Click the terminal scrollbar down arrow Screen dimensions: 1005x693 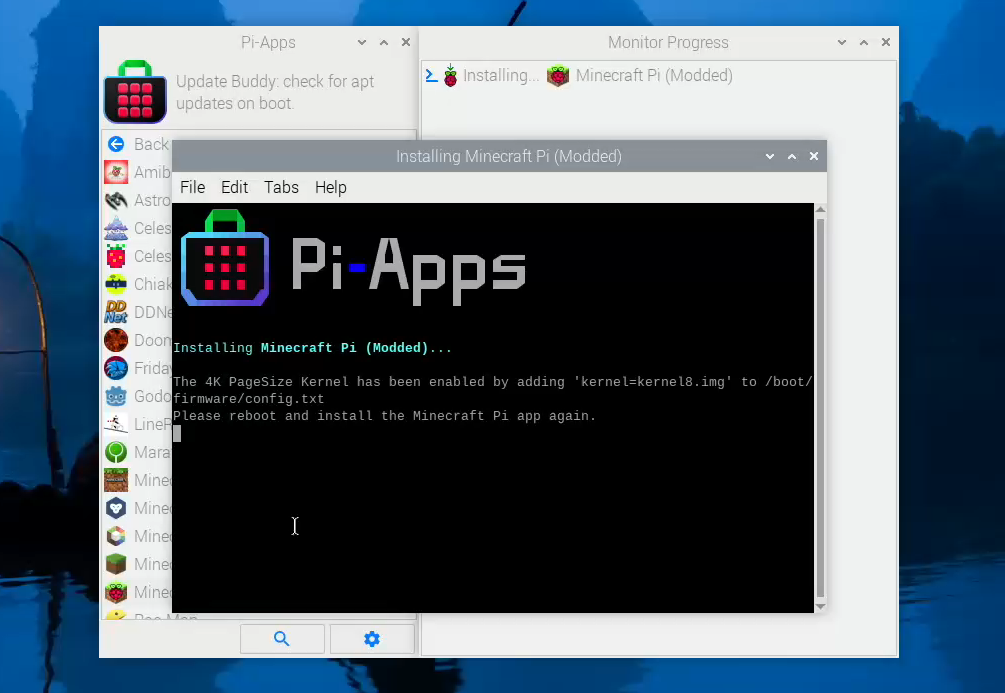click(x=820, y=606)
